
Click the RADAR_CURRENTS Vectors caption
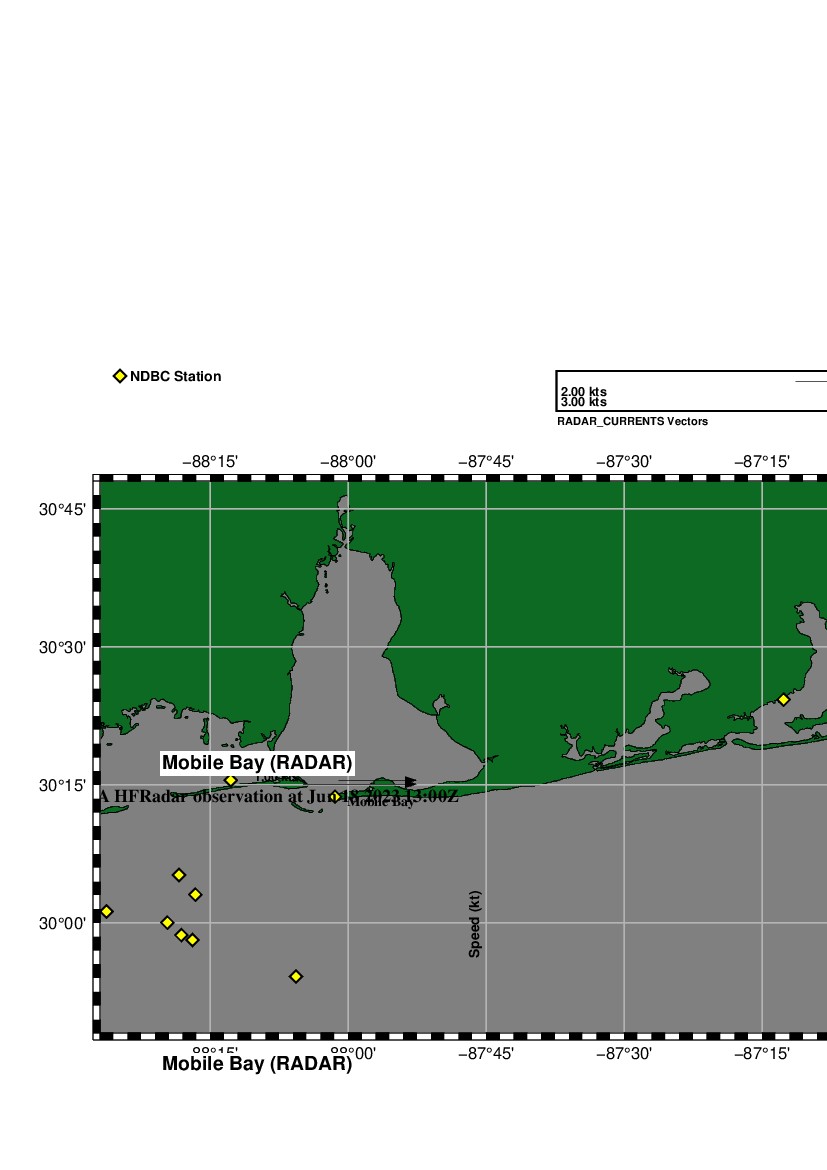click(x=632, y=422)
